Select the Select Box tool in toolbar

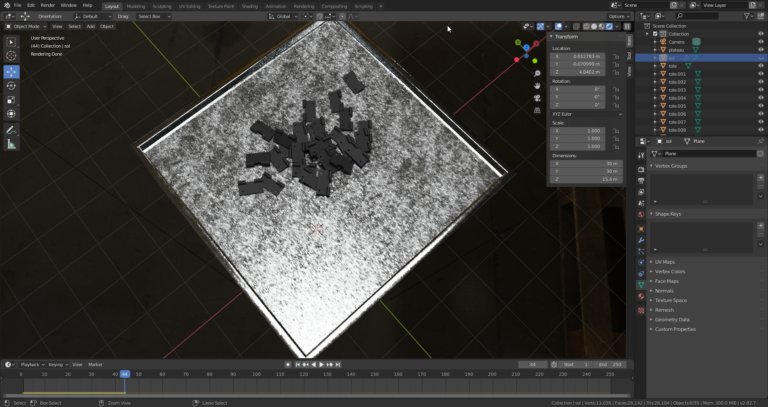pyautogui.click(x=11, y=42)
